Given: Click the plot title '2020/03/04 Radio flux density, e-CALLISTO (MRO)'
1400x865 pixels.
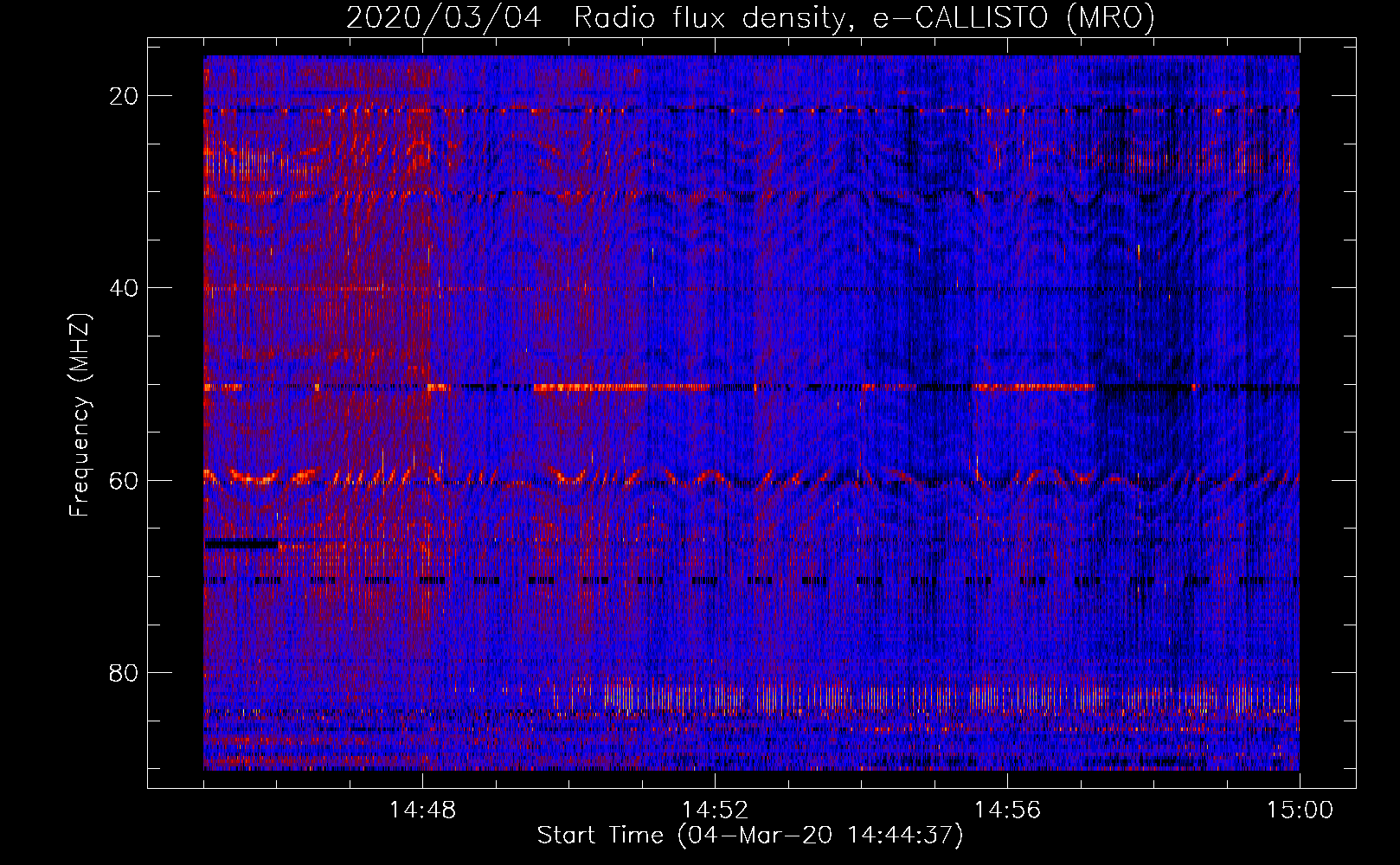Looking at the screenshot, I should (x=750, y=17).
